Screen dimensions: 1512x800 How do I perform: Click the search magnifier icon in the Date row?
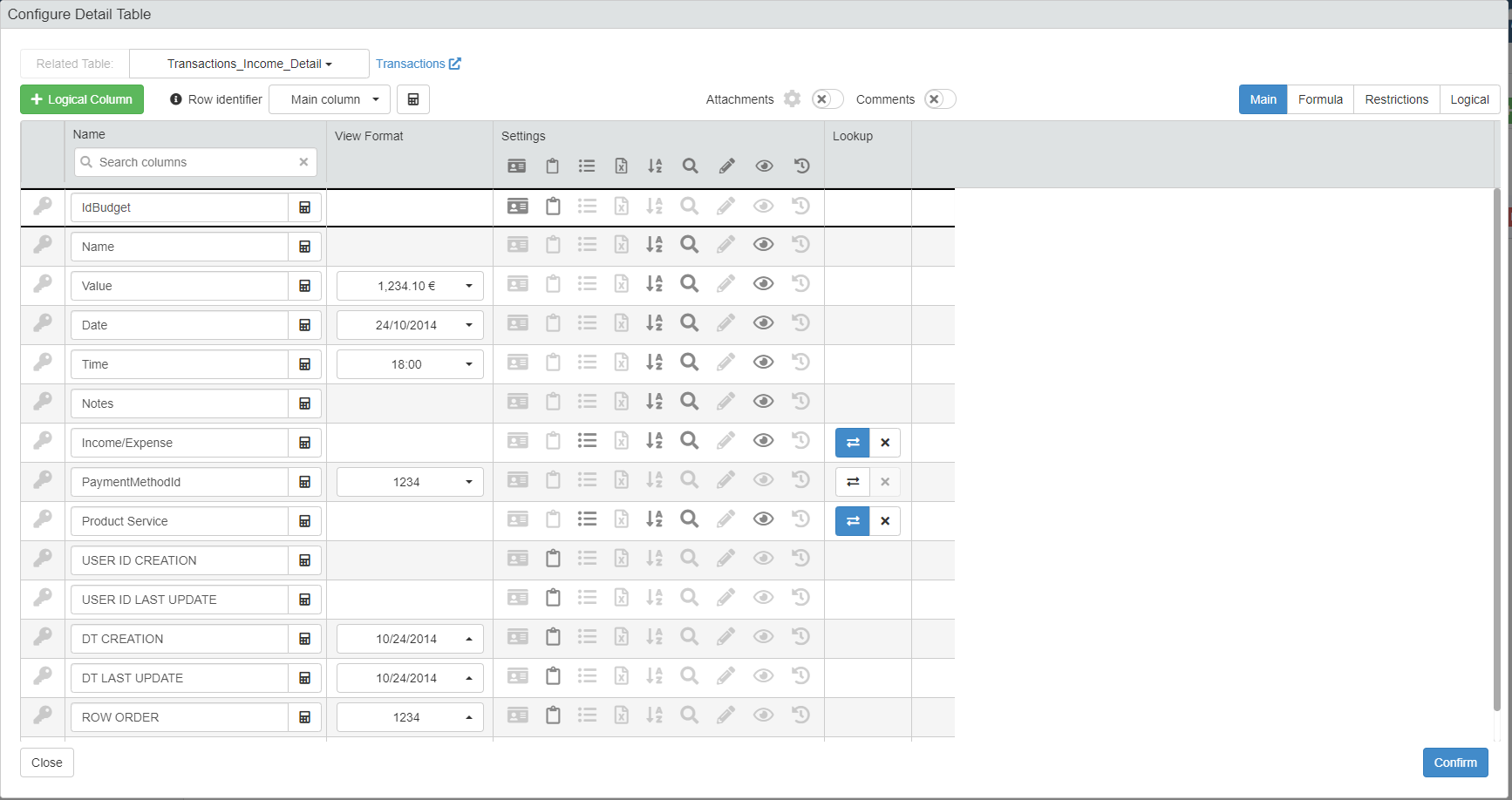point(689,323)
